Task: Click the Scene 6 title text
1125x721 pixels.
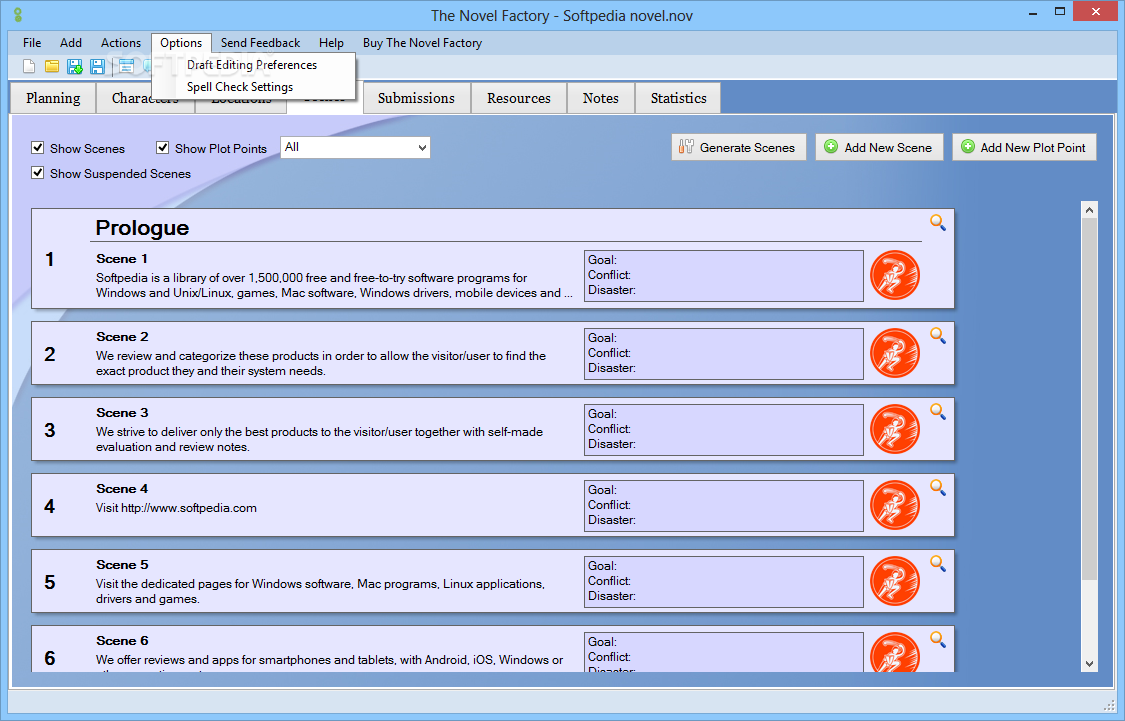Action: (122, 641)
